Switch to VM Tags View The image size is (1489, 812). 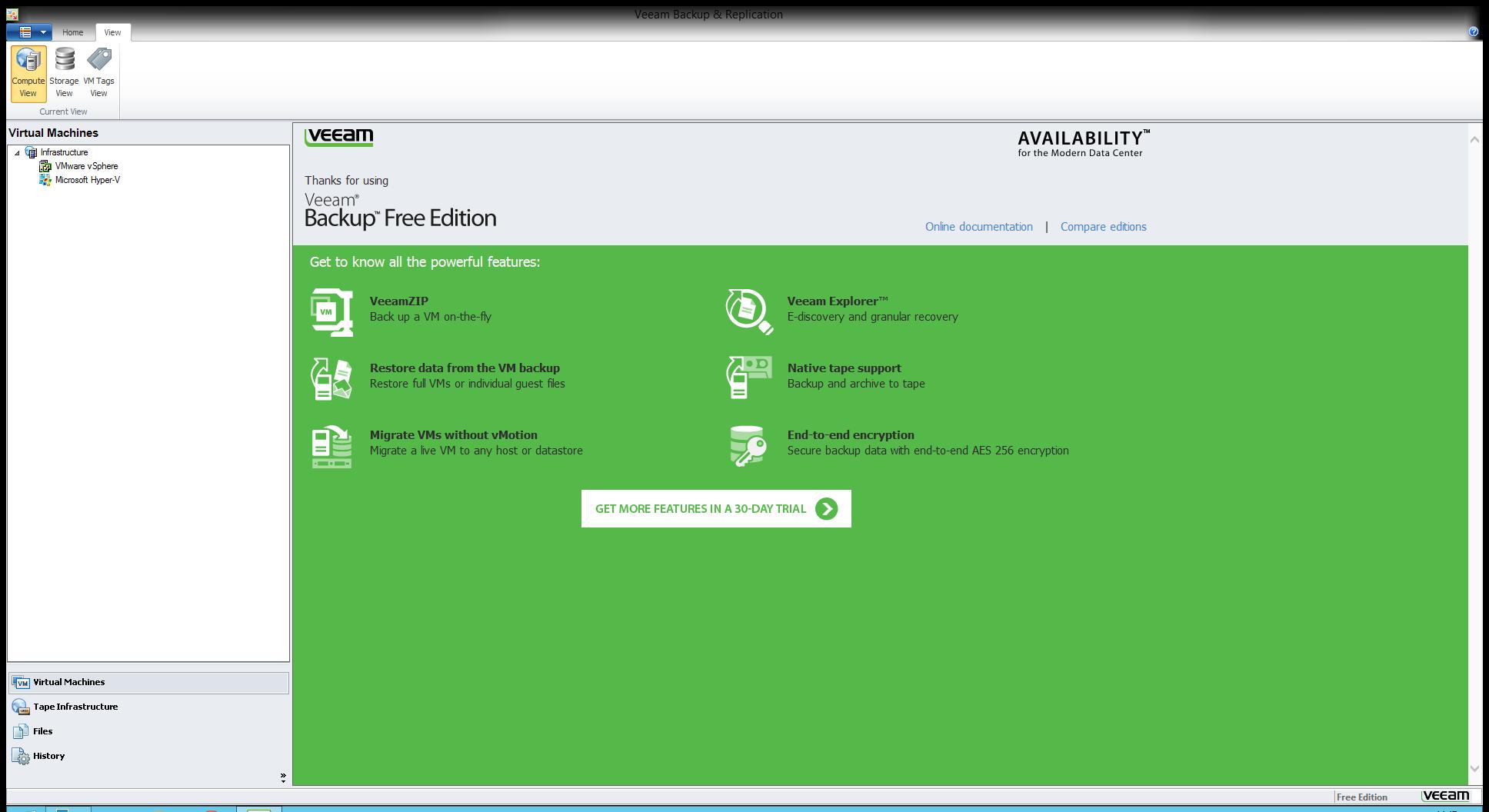pyautogui.click(x=98, y=73)
